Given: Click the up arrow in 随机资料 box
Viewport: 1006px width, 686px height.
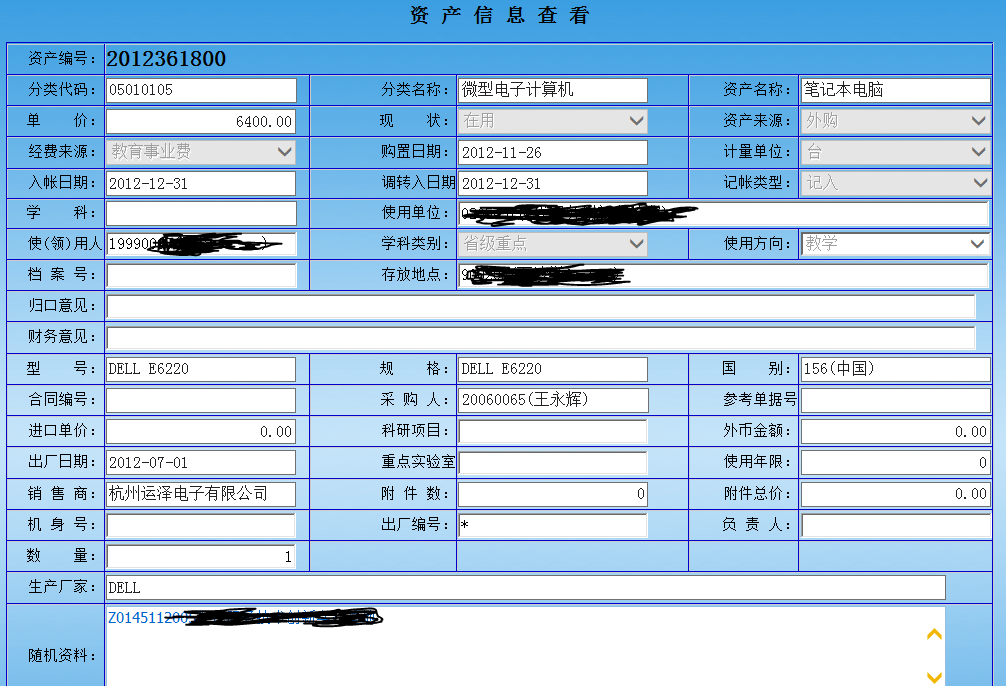Looking at the screenshot, I should pyautogui.click(x=934, y=634).
